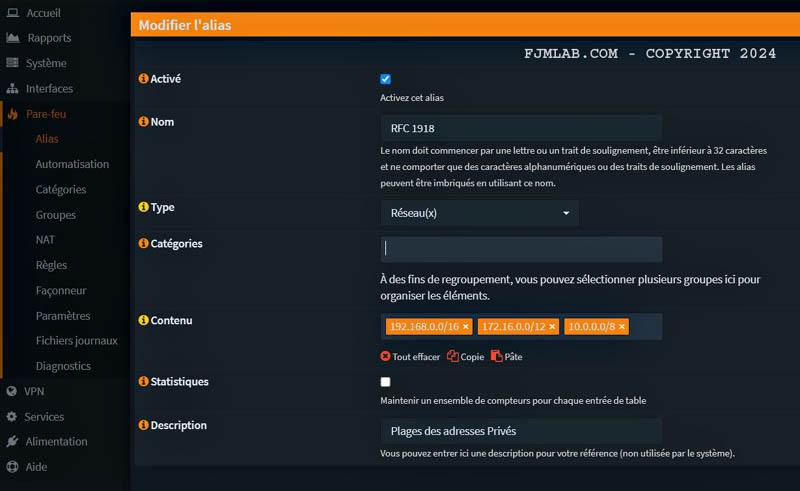Open the Type dropdown showing Réseau(x)

point(479,213)
